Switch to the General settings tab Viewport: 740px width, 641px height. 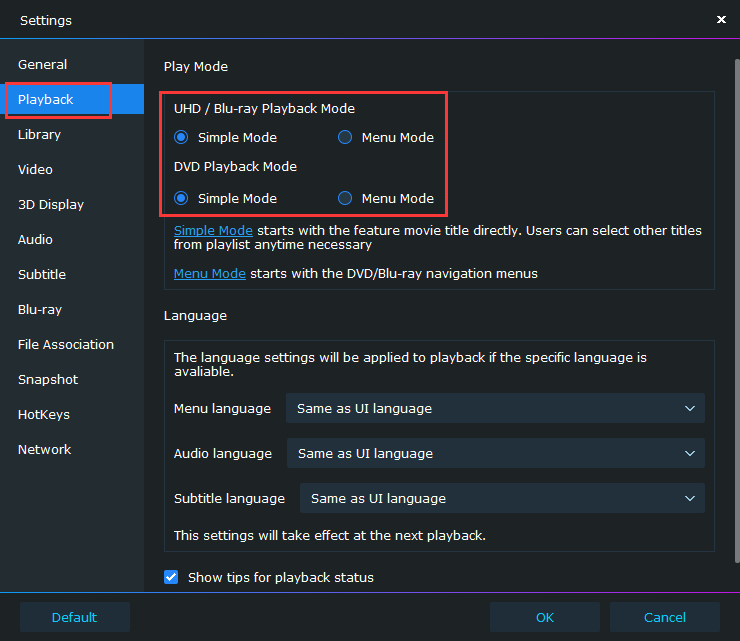point(43,65)
